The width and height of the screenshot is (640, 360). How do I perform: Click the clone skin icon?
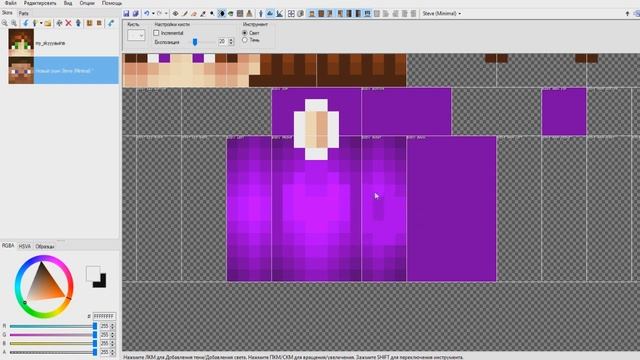(78, 23)
